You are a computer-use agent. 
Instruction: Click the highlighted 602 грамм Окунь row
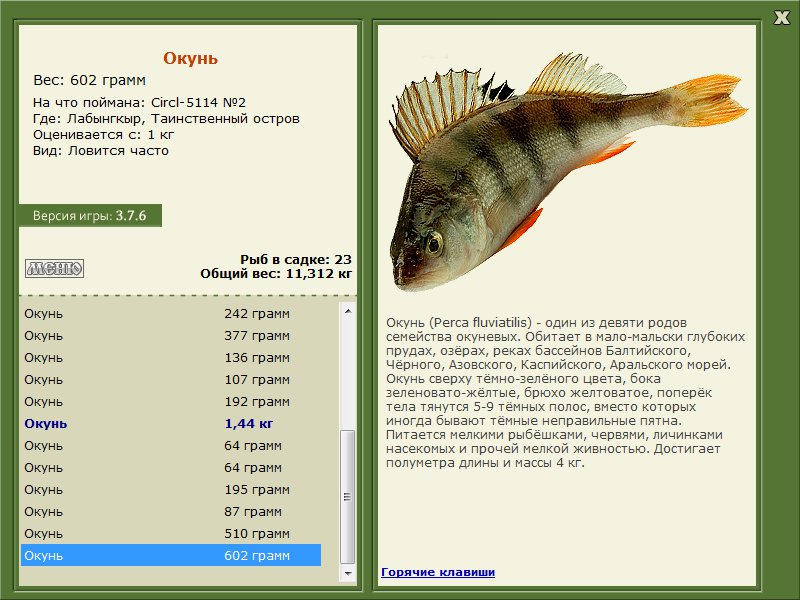pyautogui.click(x=171, y=555)
